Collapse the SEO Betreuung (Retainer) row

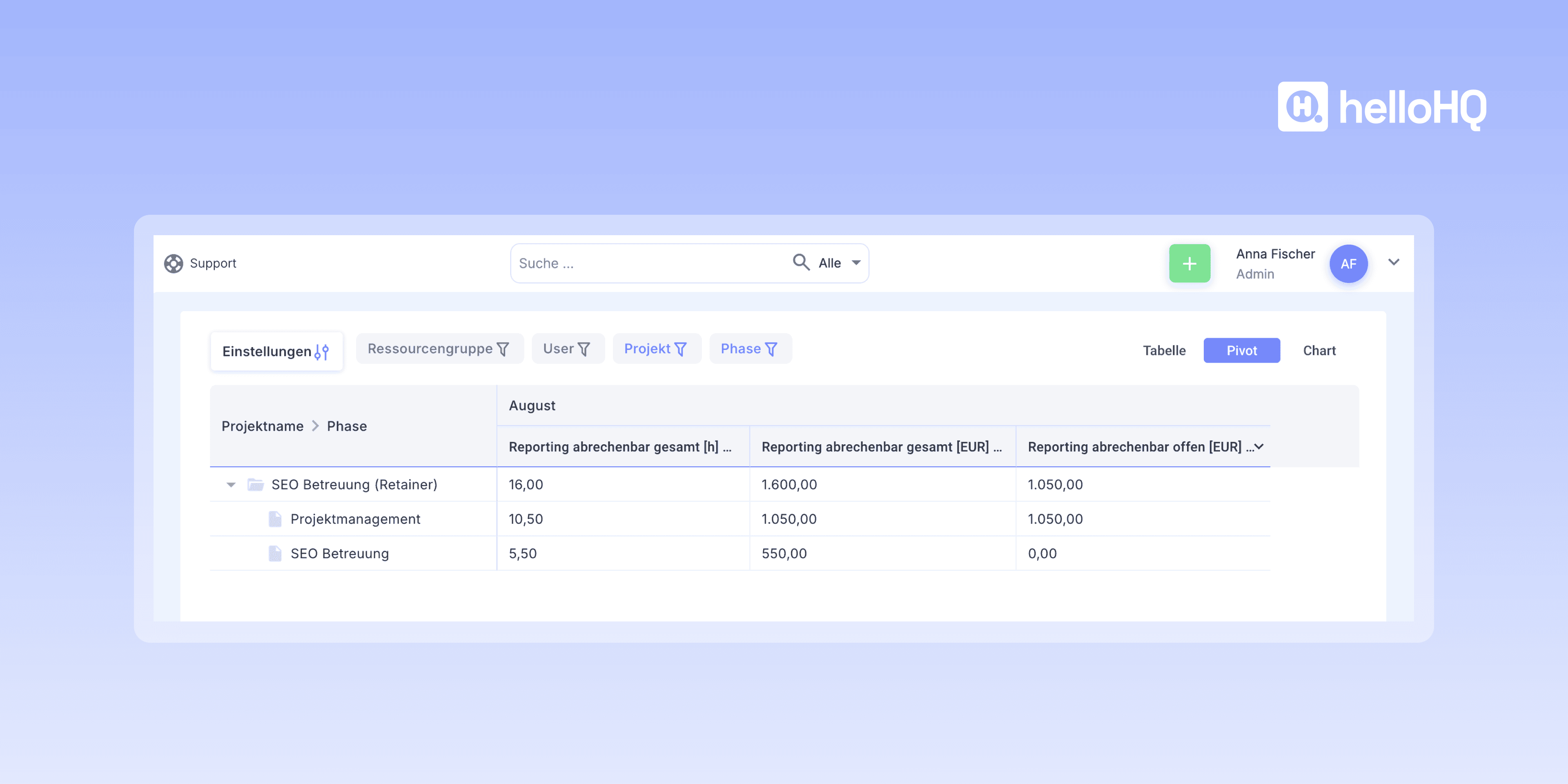tap(231, 485)
